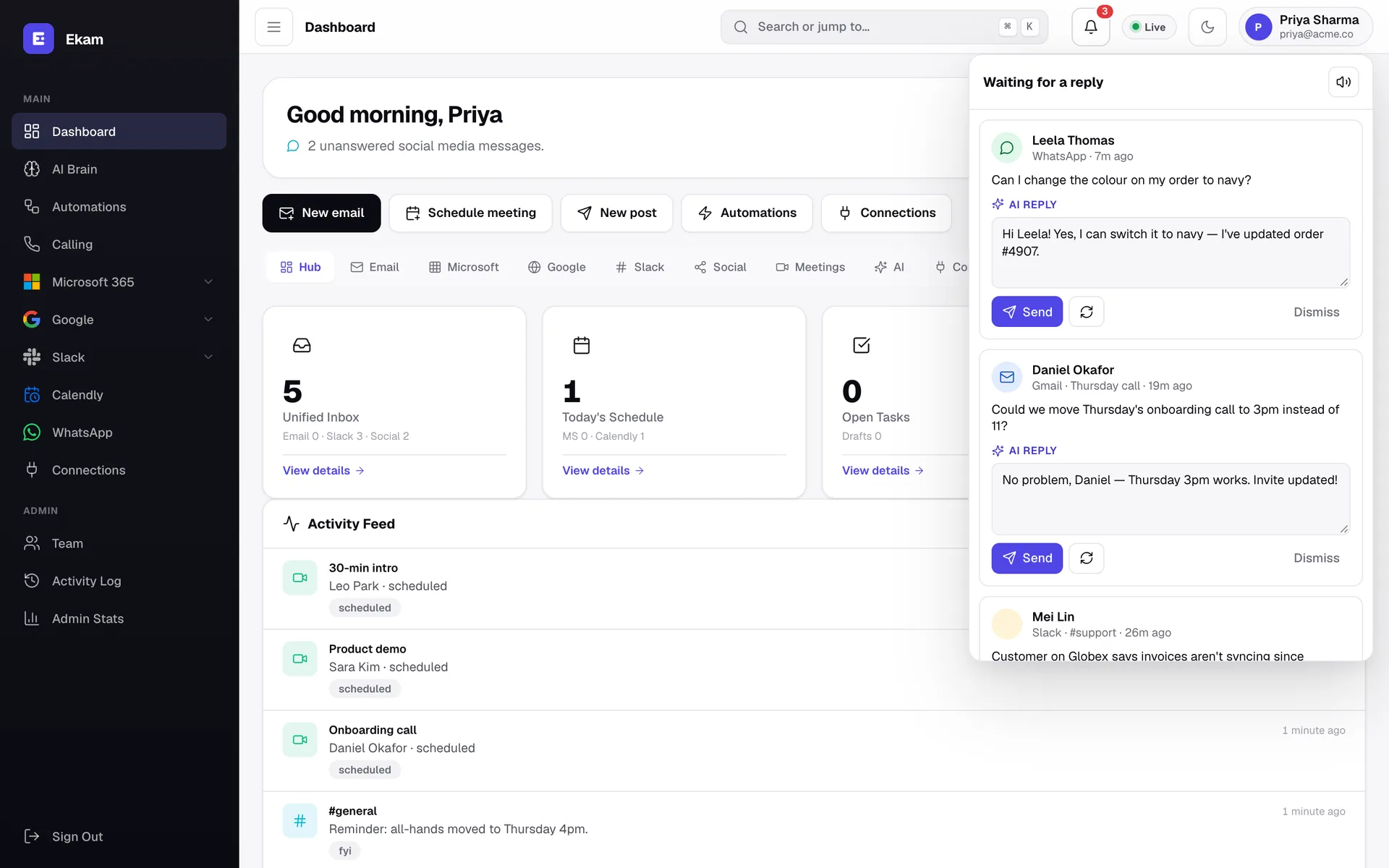Click Schedule meeting button
1389x868 pixels.
(x=470, y=213)
